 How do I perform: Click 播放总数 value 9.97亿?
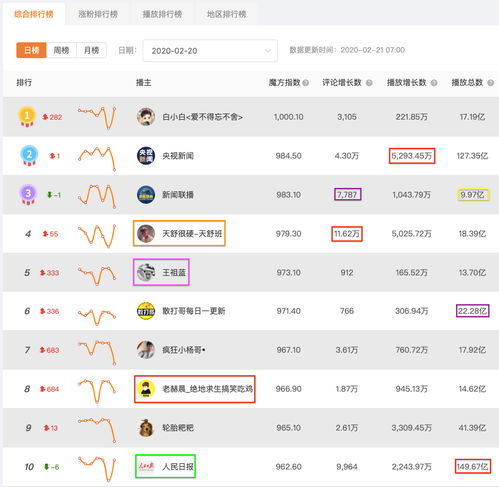pos(472,195)
